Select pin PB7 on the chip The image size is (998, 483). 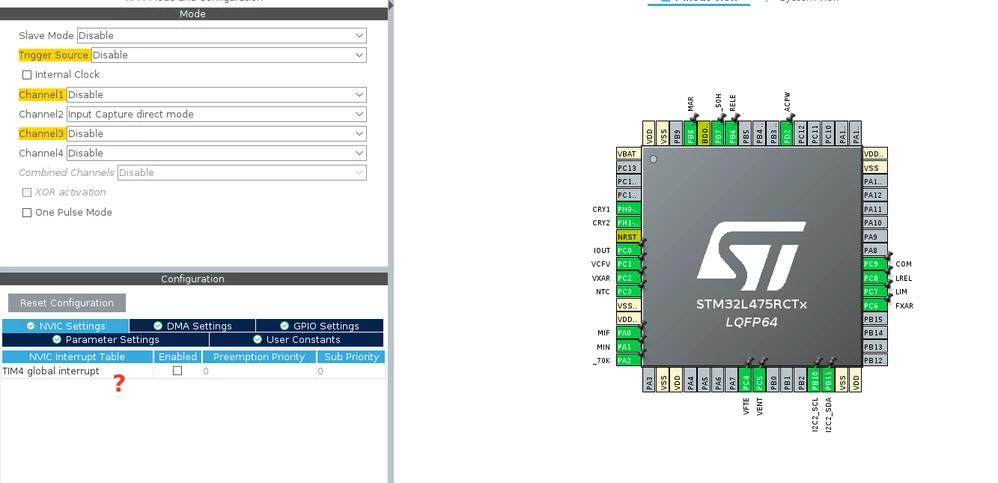(717, 134)
